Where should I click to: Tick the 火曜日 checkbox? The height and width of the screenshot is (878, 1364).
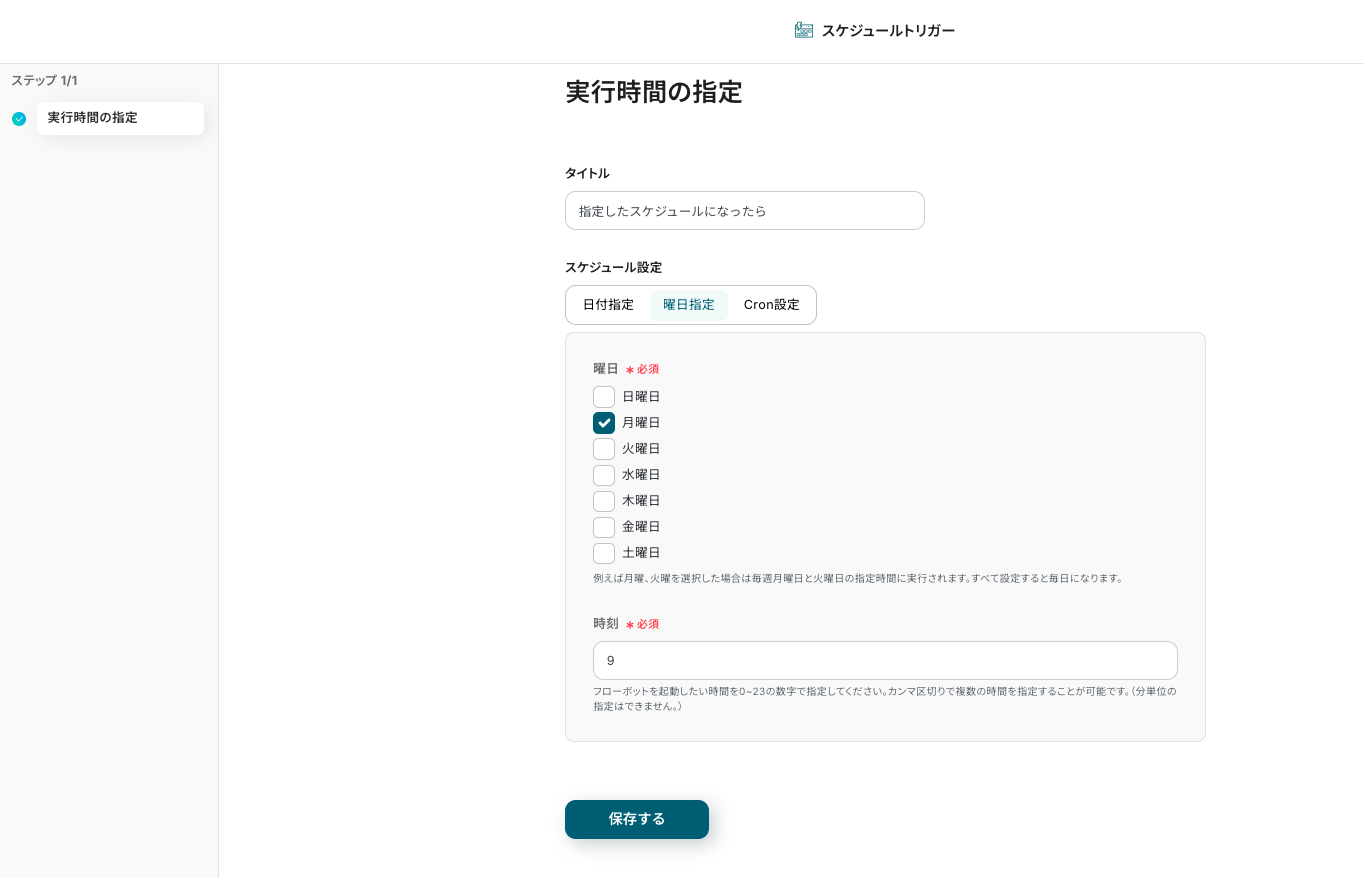coord(604,449)
